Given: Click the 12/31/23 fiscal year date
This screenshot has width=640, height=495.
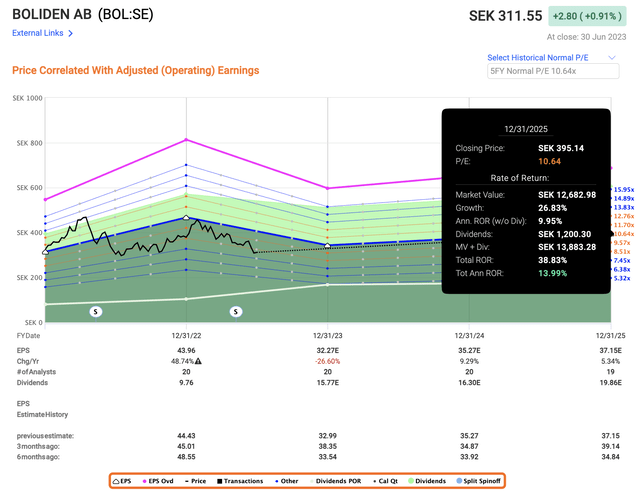Looking at the screenshot, I should (x=327, y=336).
